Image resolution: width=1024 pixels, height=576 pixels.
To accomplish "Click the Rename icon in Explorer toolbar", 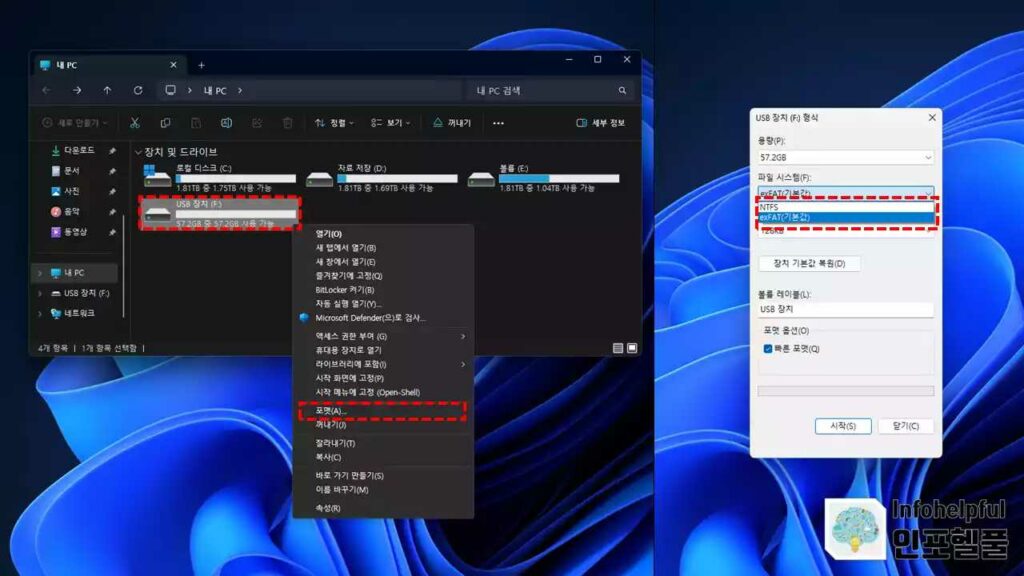I will click(x=226, y=123).
